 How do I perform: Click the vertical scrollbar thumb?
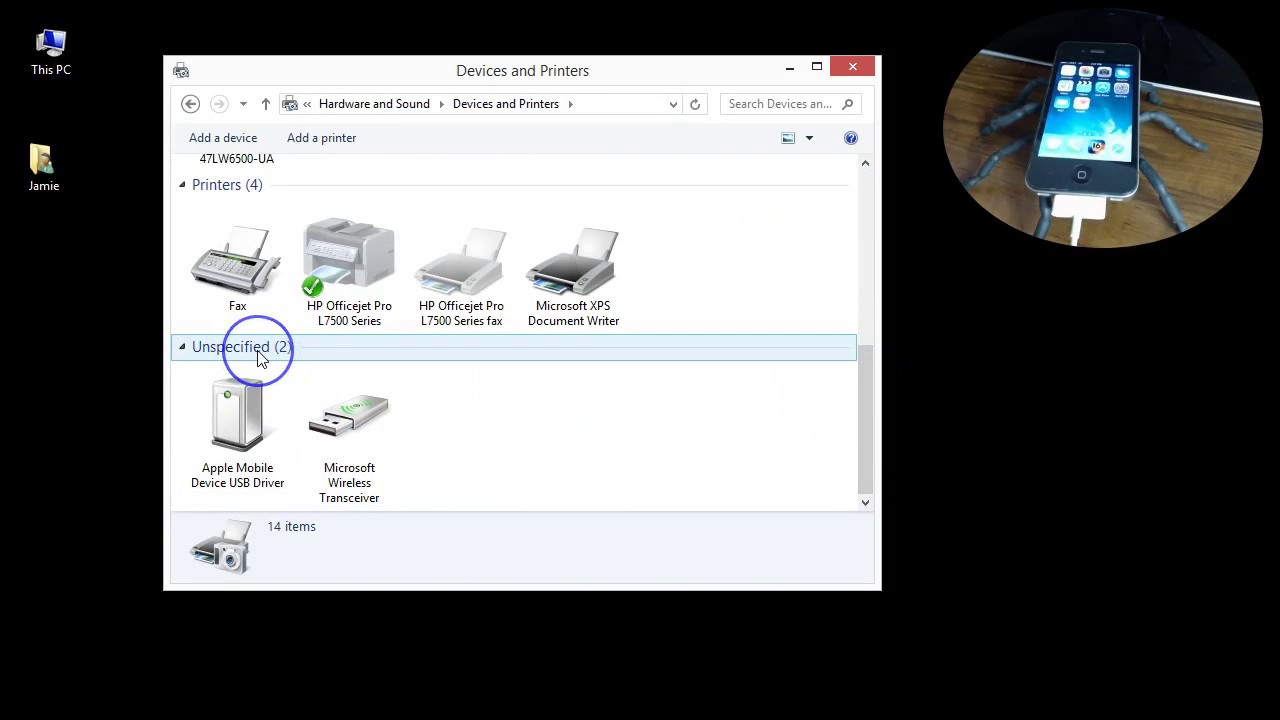tap(865, 420)
